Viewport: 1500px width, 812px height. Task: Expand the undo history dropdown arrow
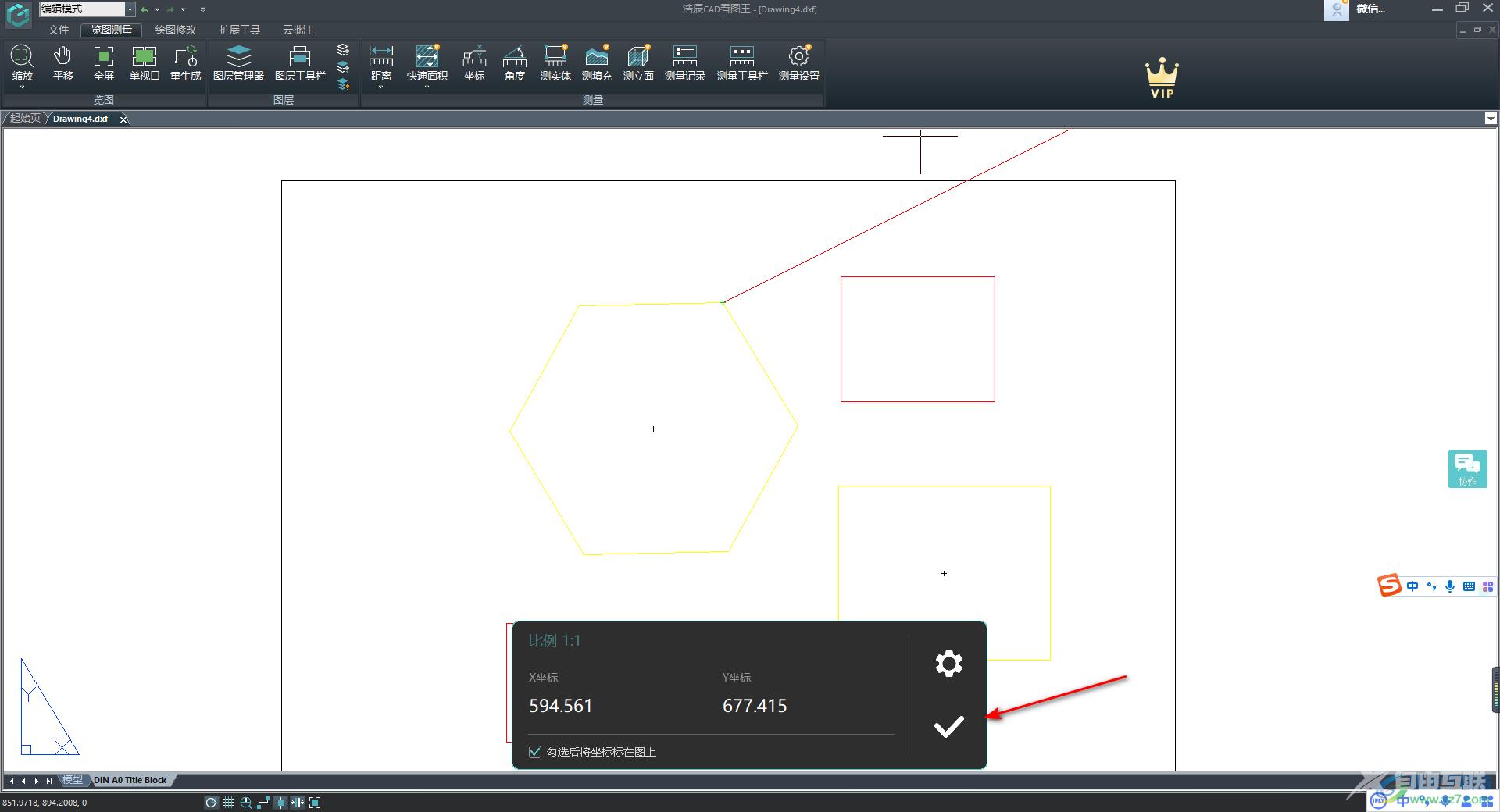[x=157, y=9]
